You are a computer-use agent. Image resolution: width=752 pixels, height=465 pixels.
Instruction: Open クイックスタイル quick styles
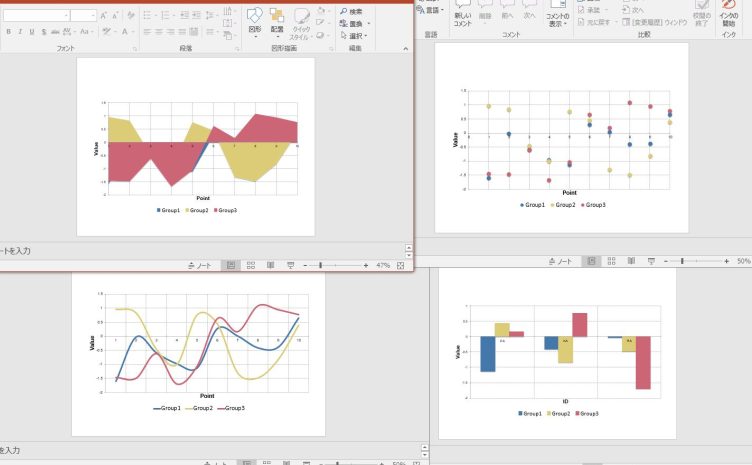pos(300,22)
